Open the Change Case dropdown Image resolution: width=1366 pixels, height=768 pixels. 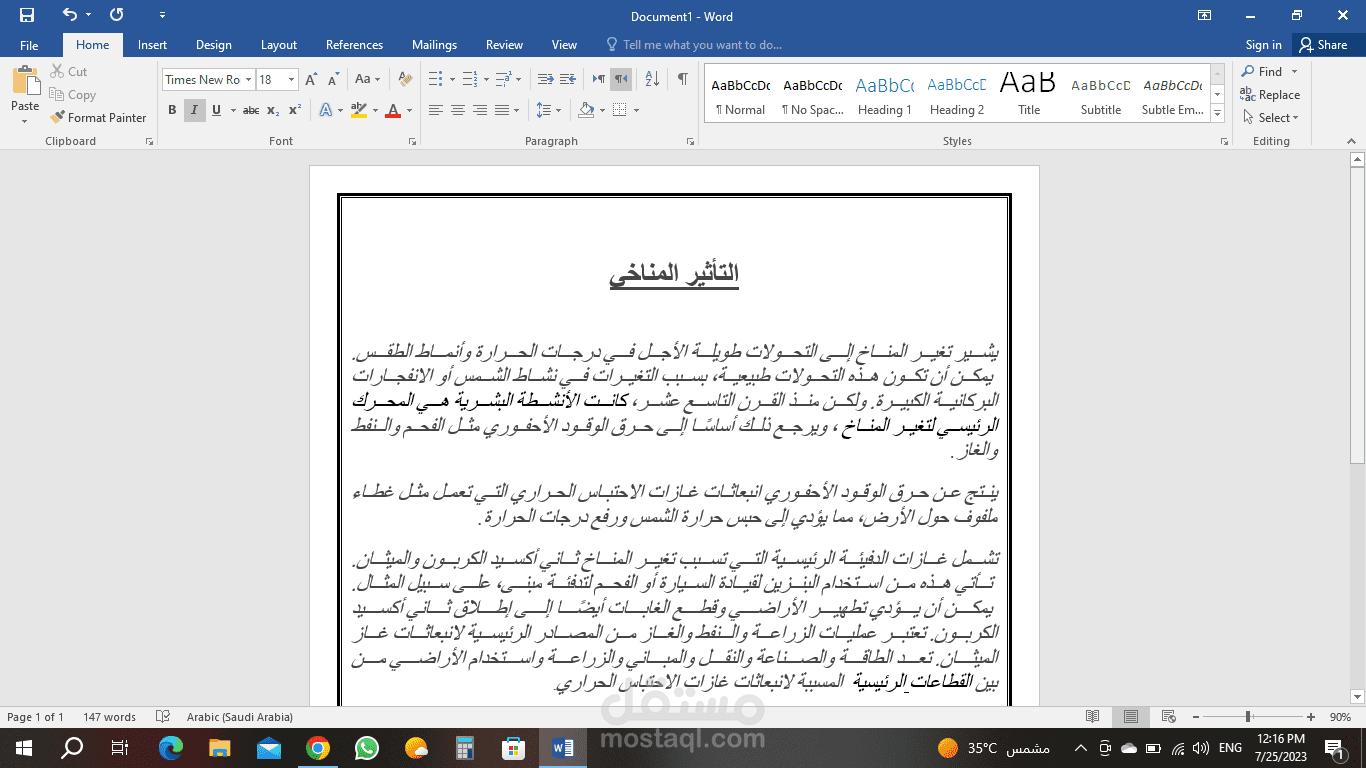[367, 80]
